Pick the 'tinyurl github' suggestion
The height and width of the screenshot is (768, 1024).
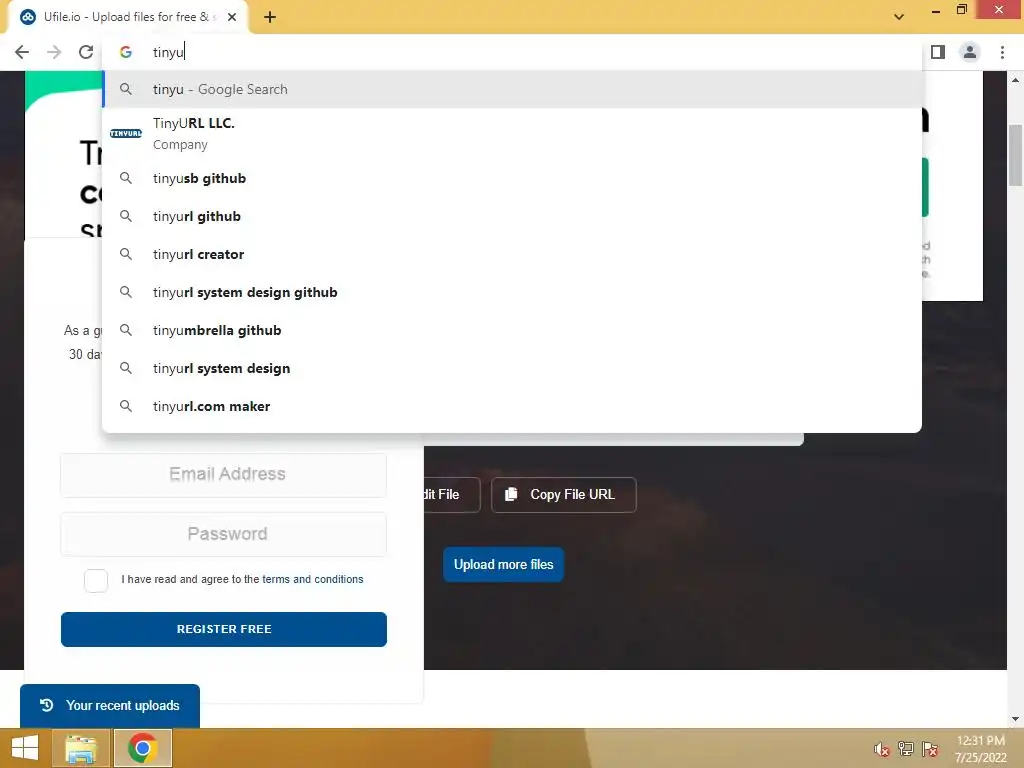pos(512,216)
